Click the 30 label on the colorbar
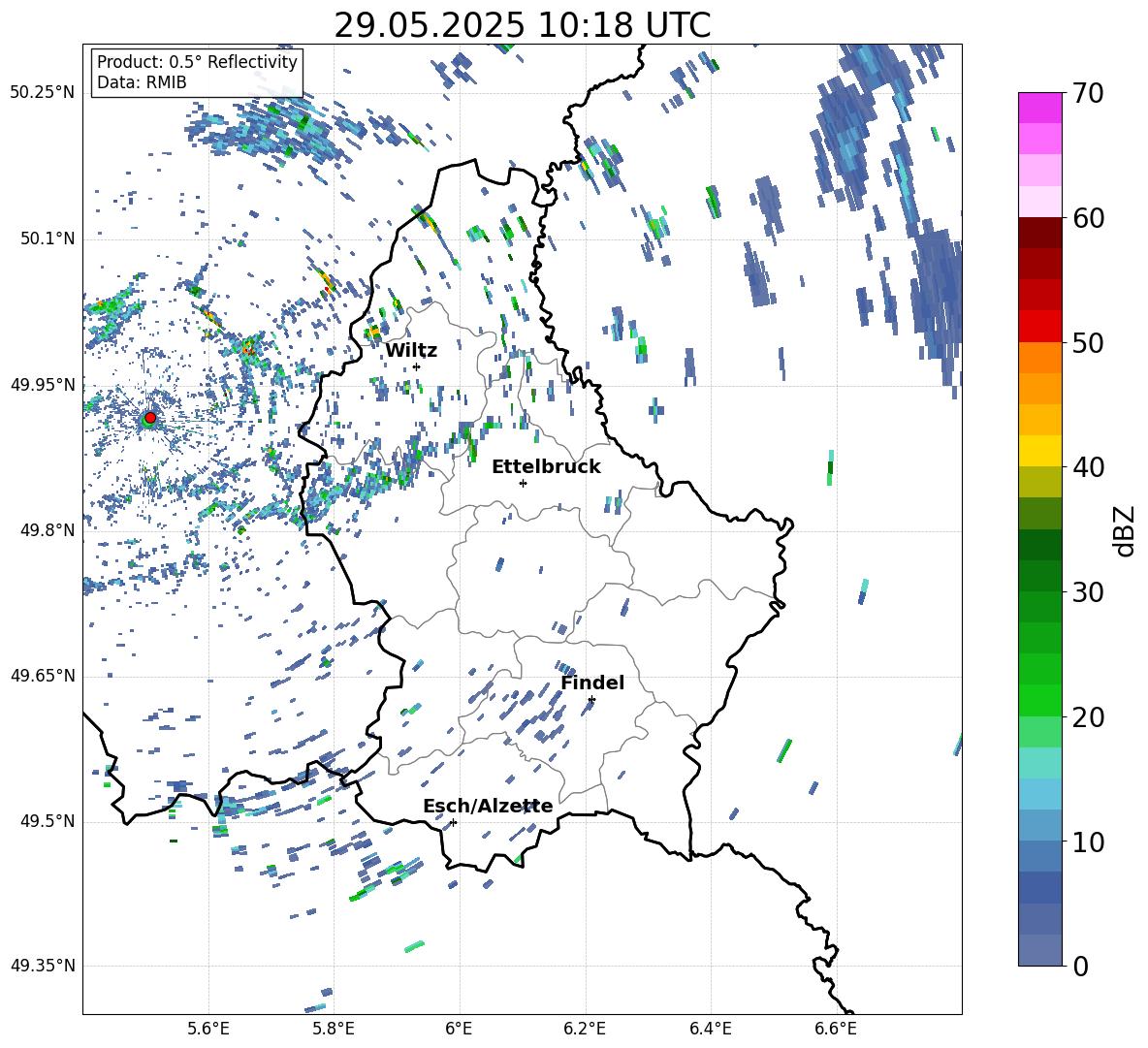The width and height of the screenshot is (1148, 1048). (x=1088, y=592)
